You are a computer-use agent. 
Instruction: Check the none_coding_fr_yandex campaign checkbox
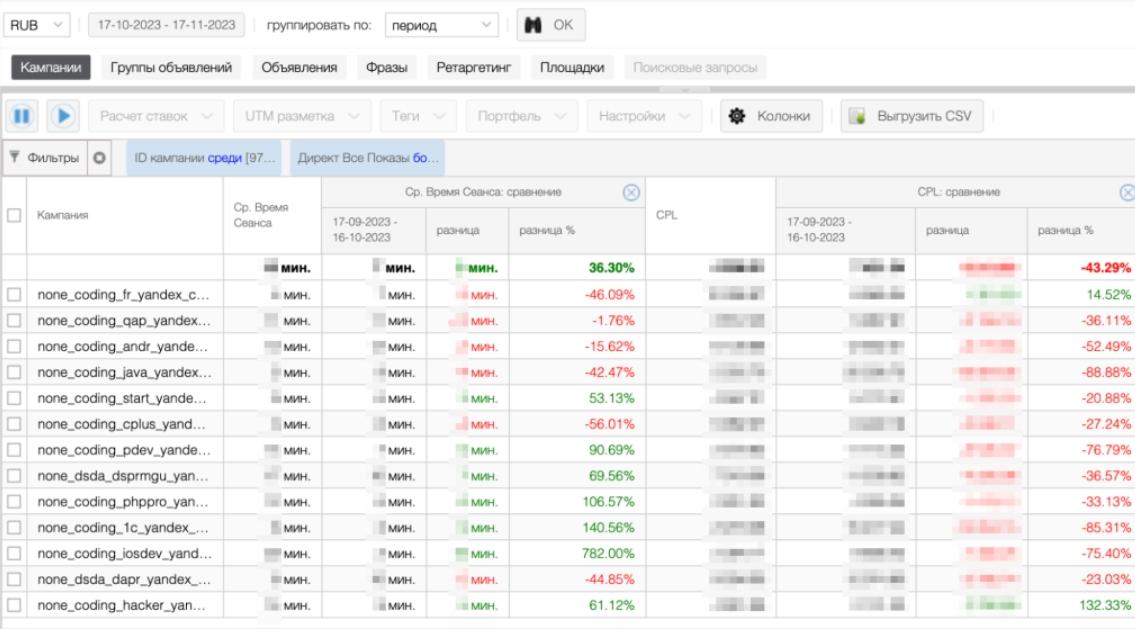pyautogui.click(x=14, y=295)
